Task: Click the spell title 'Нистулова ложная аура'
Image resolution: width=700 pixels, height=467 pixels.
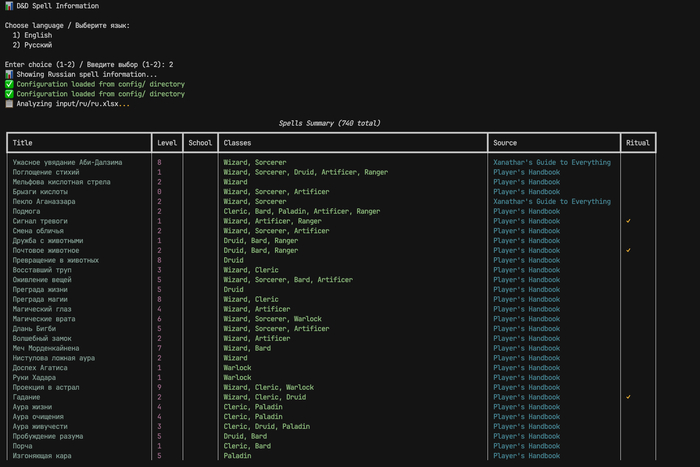Action: [x=54, y=358]
